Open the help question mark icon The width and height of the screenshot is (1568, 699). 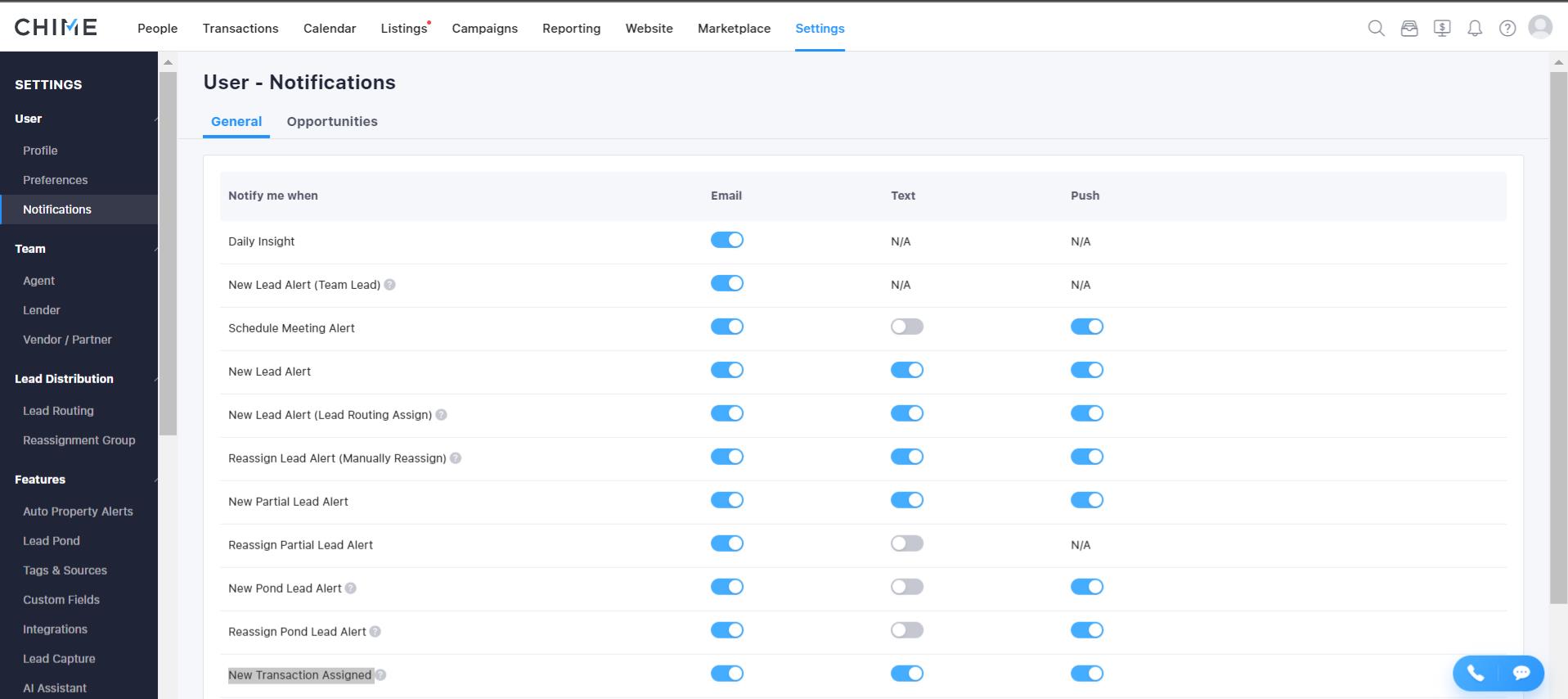[1507, 28]
